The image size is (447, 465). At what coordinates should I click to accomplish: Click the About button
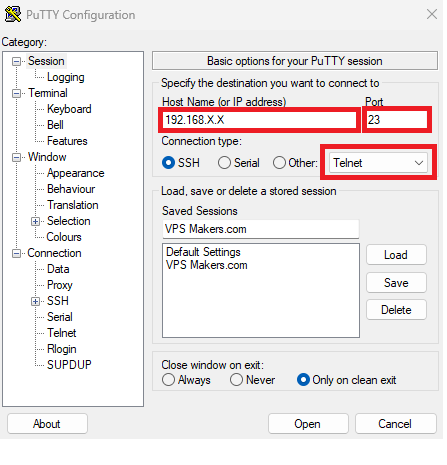click(47, 424)
